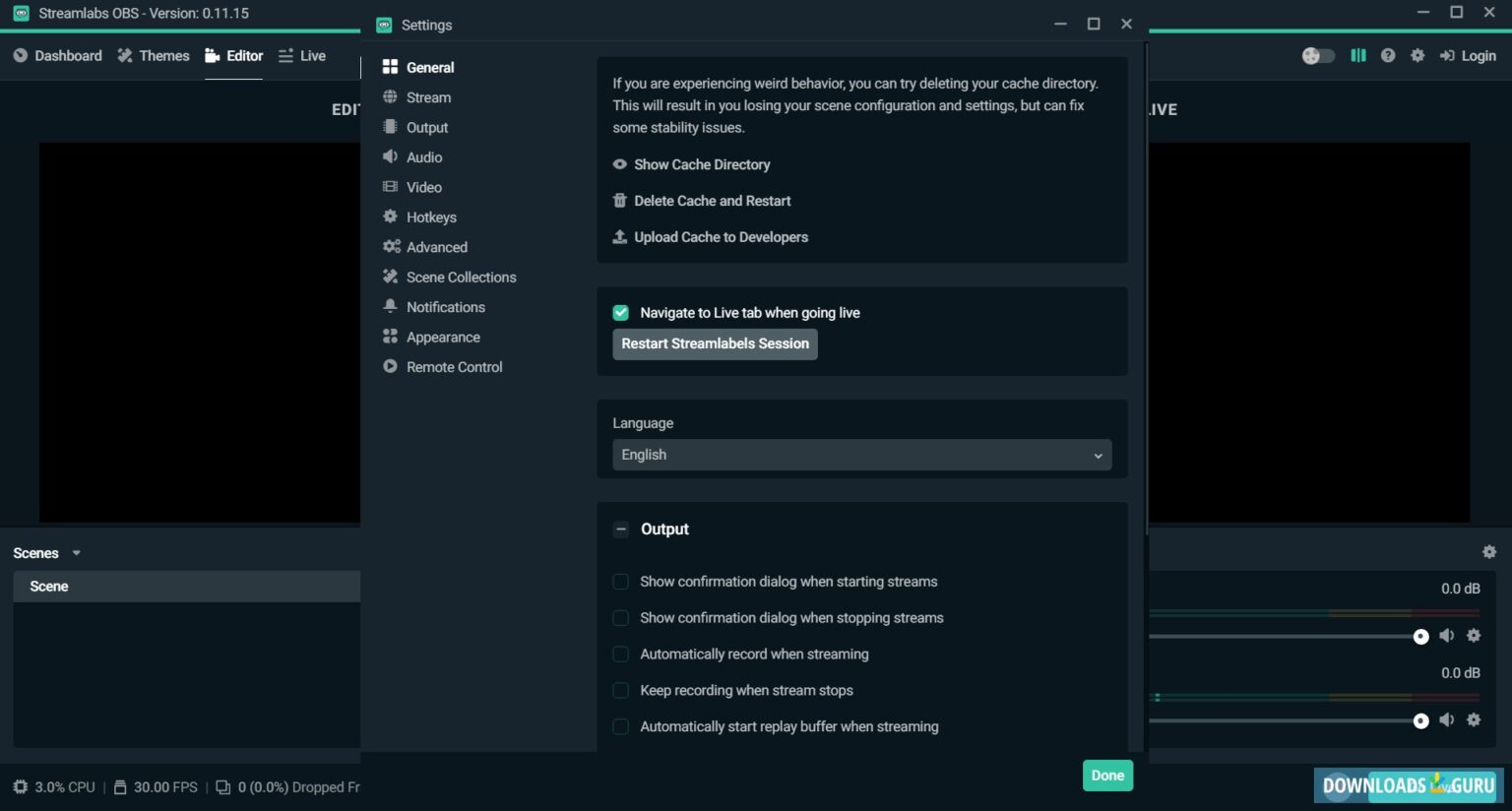Open the Hotkeys settings category

[431, 218]
